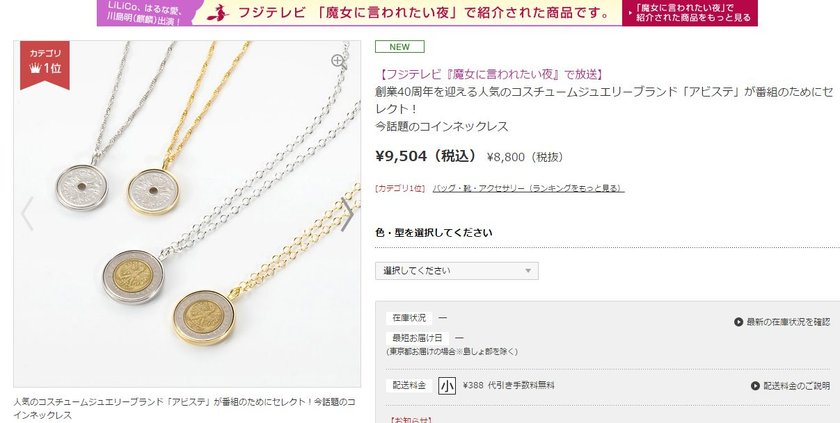This screenshot has height=423, width=840.
Task: Open the バッグ・靴・アクセサリー ranking link
Action: coord(528,188)
